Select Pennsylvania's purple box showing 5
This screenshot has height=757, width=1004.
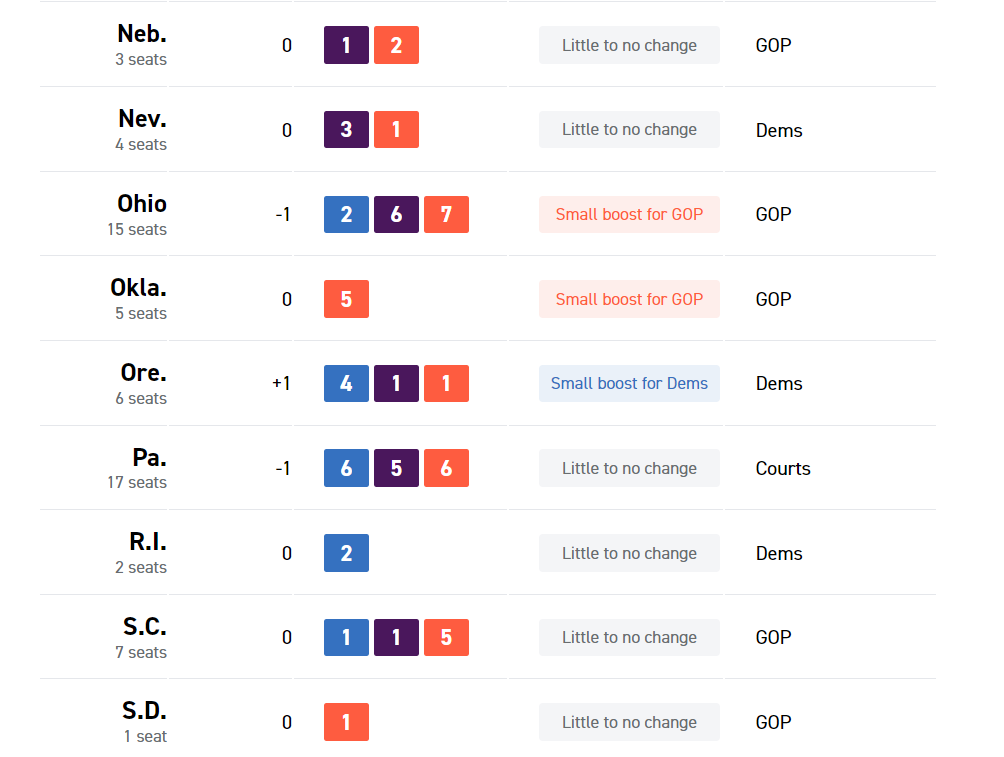pos(396,468)
